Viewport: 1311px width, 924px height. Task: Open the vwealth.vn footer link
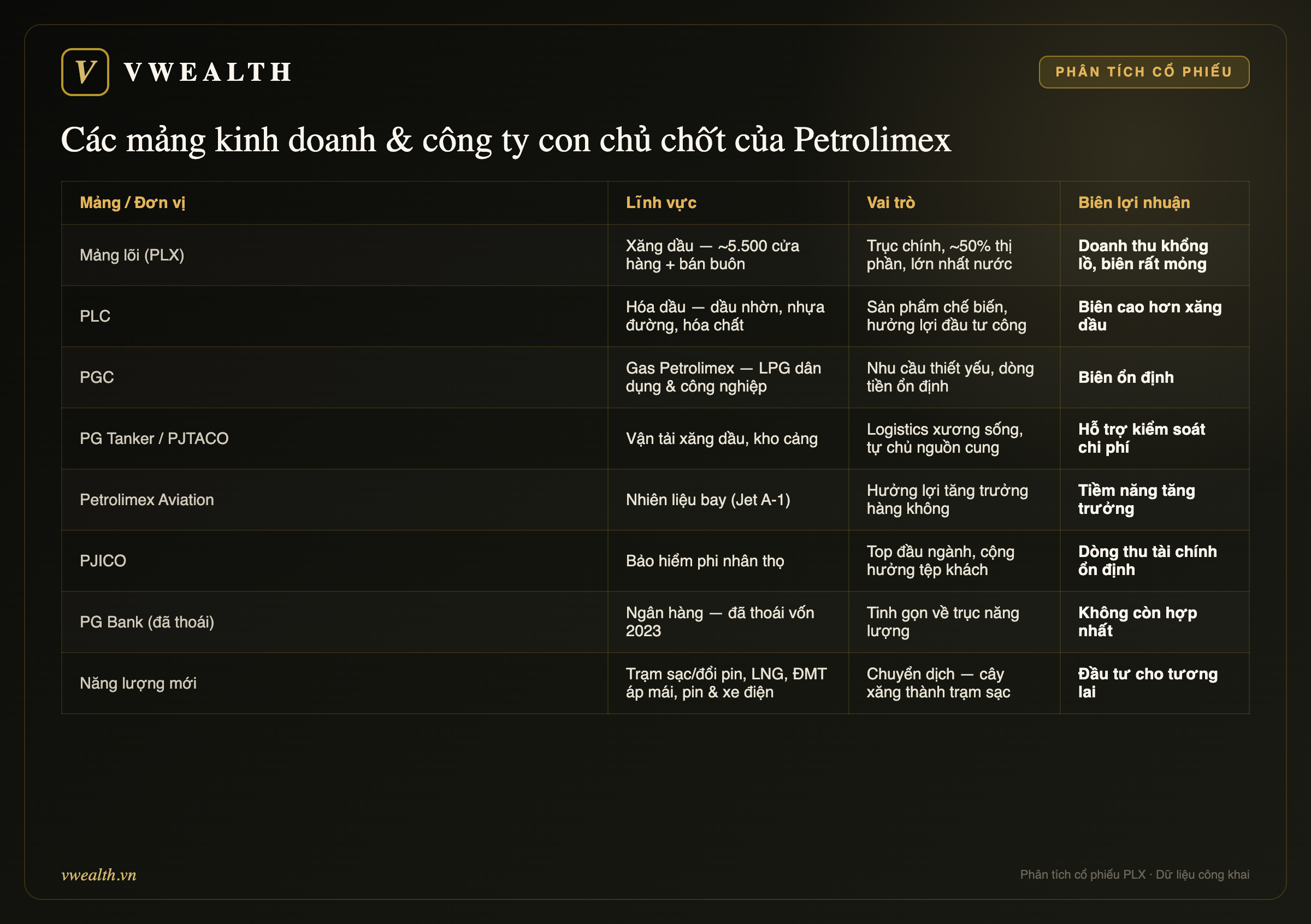click(x=99, y=874)
